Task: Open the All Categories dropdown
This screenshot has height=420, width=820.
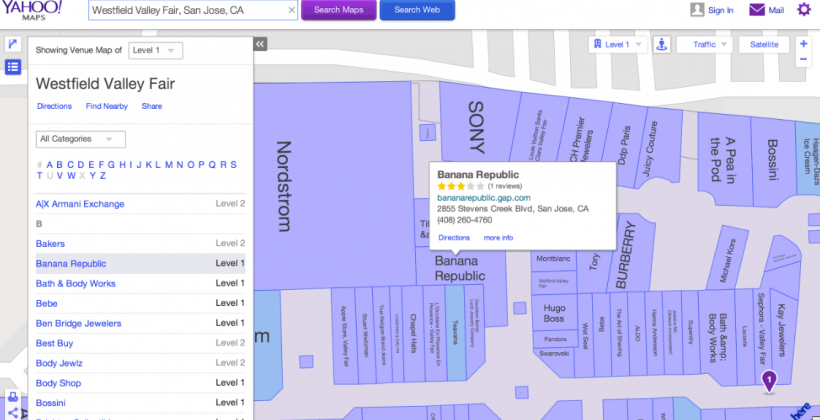Action: (x=81, y=139)
